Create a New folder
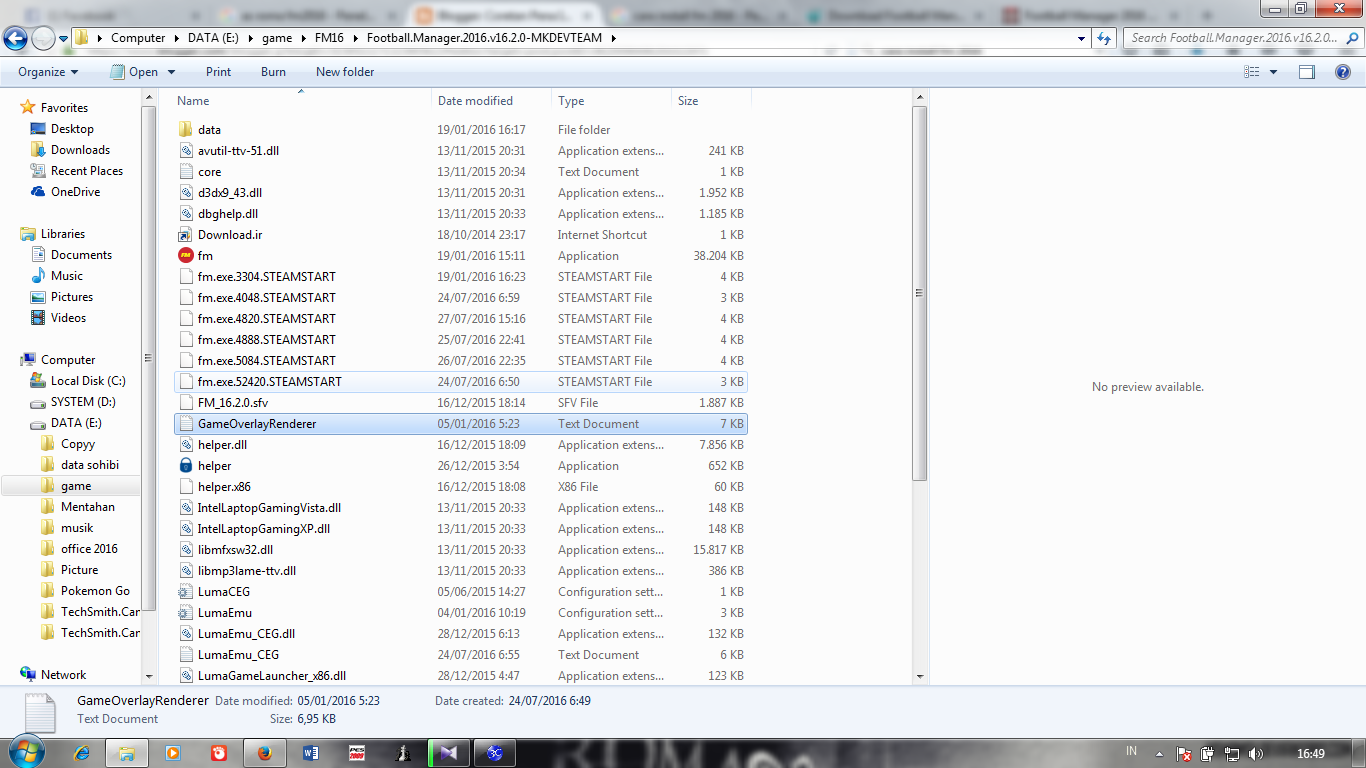The height and width of the screenshot is (768, 1366). 345,72
